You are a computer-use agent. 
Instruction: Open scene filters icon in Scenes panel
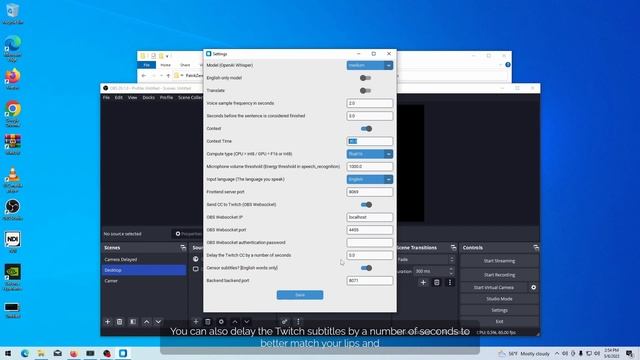pyautogui.click(x=133, y=322)
